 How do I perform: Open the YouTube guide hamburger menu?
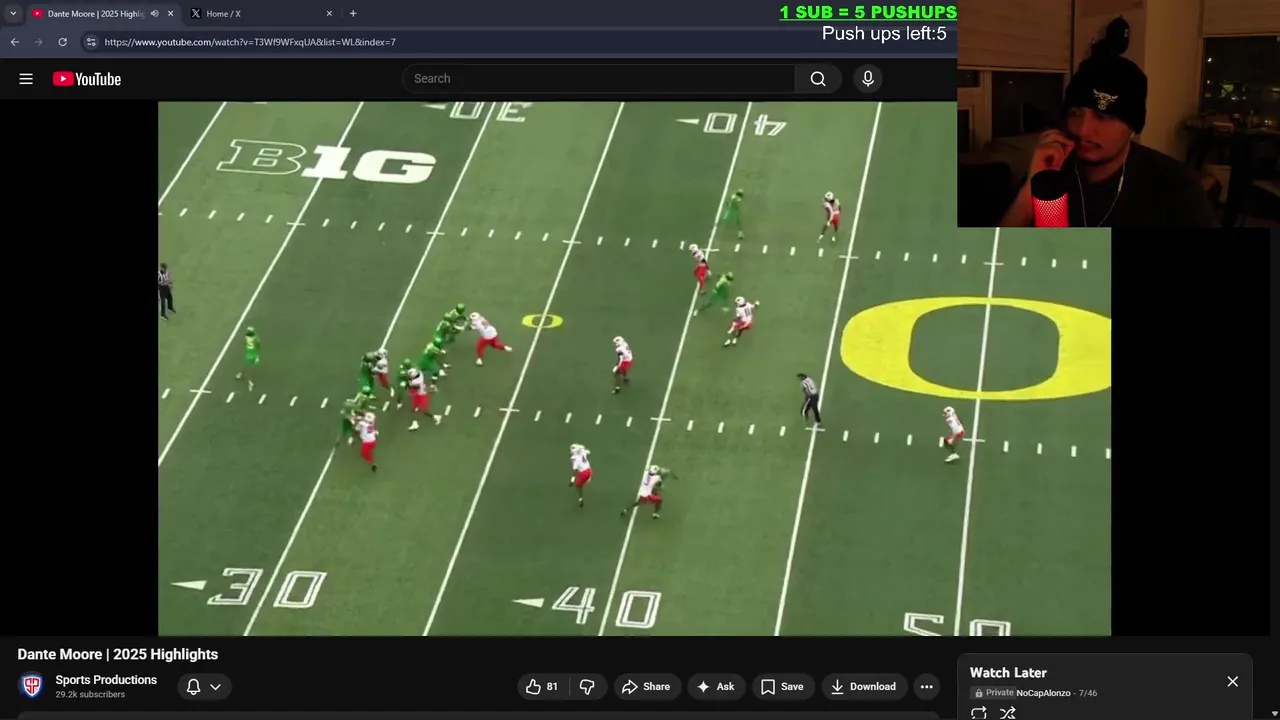pyautogui.click(x=26, y=79)
